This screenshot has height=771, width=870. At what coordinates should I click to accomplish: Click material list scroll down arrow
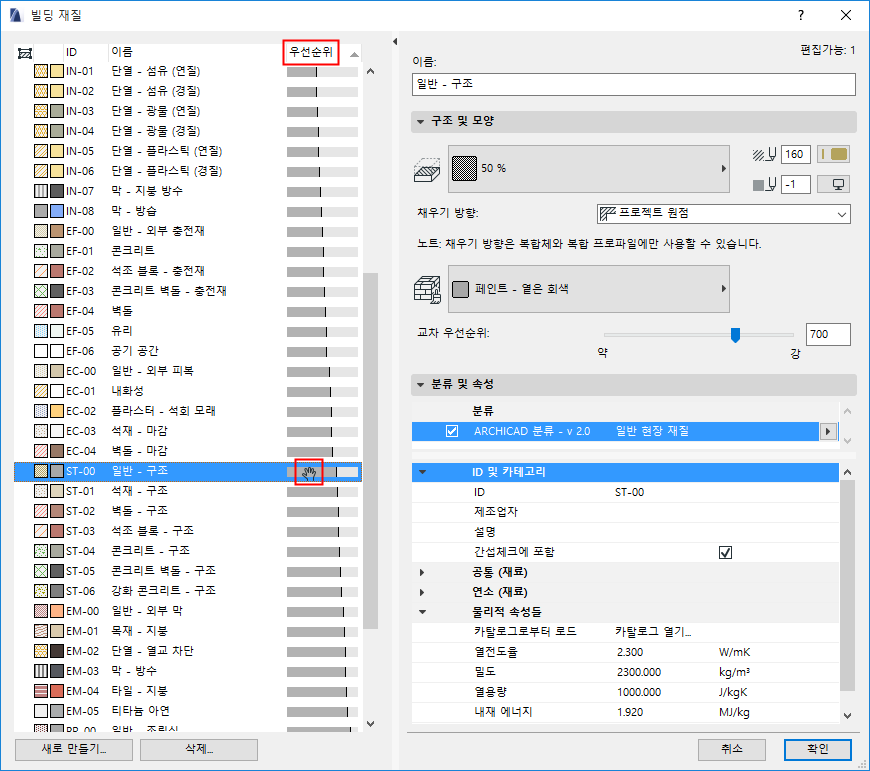[371, 723]
